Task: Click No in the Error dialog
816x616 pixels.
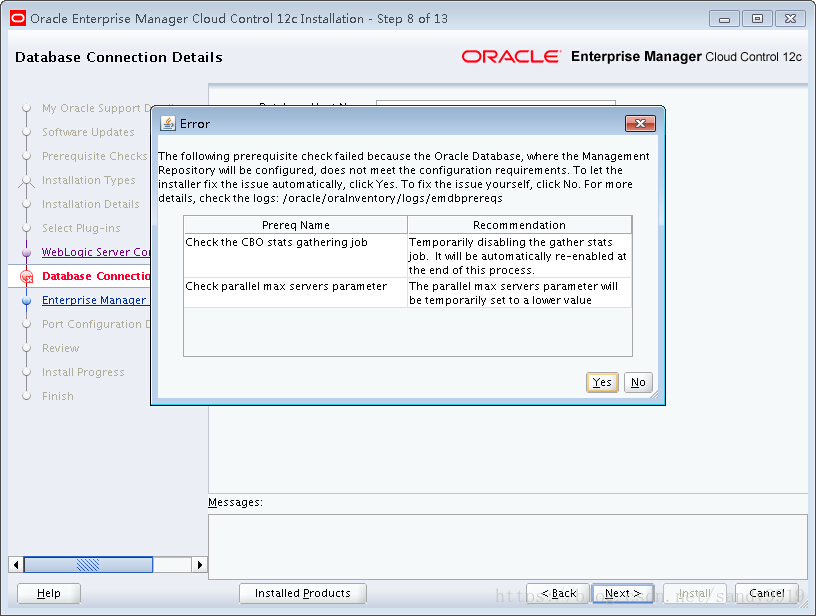Action: (638, 382)
